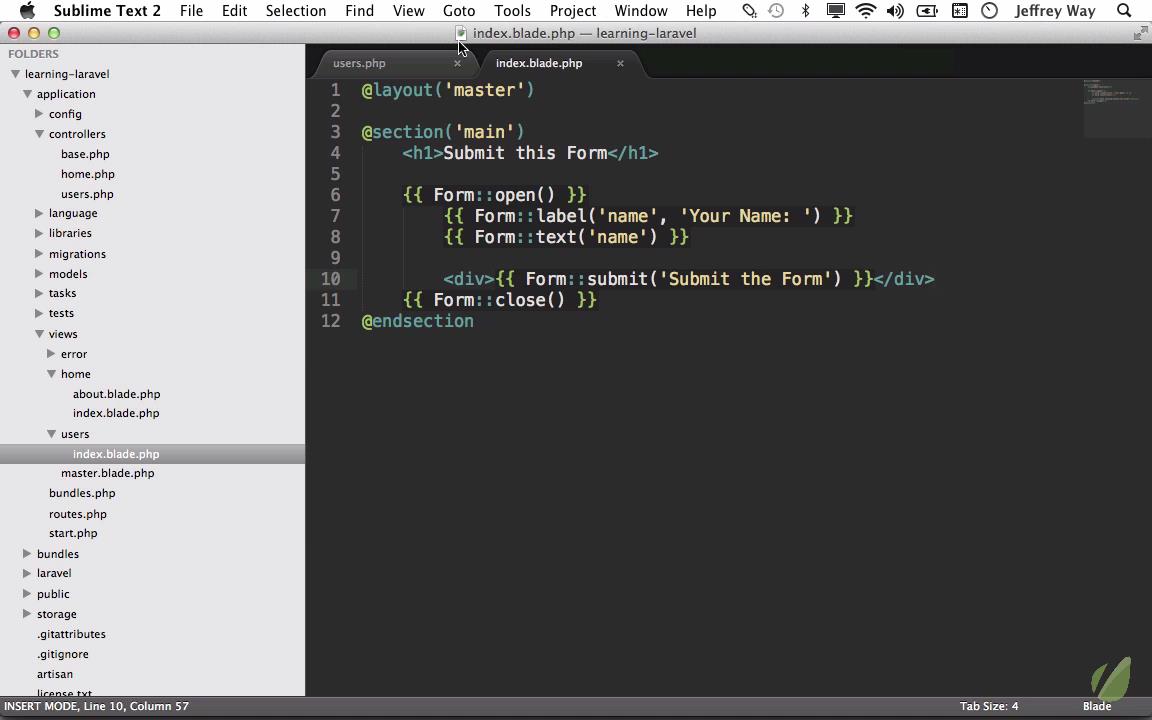The height and width of the screenshot is (720, 1152).
Task: Open the Selection menu
Action: [x=295, y=10]
